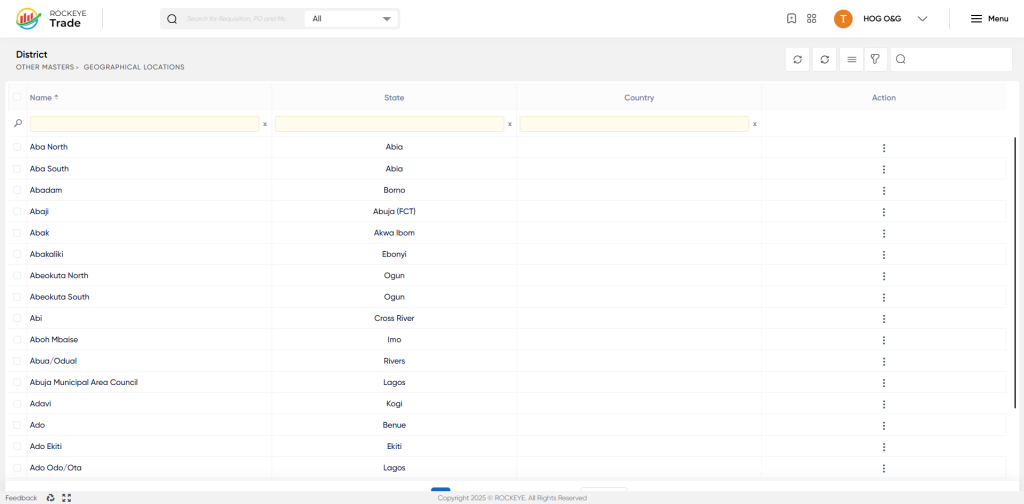Open action menu for Abeokuta North row

[884, 276]
